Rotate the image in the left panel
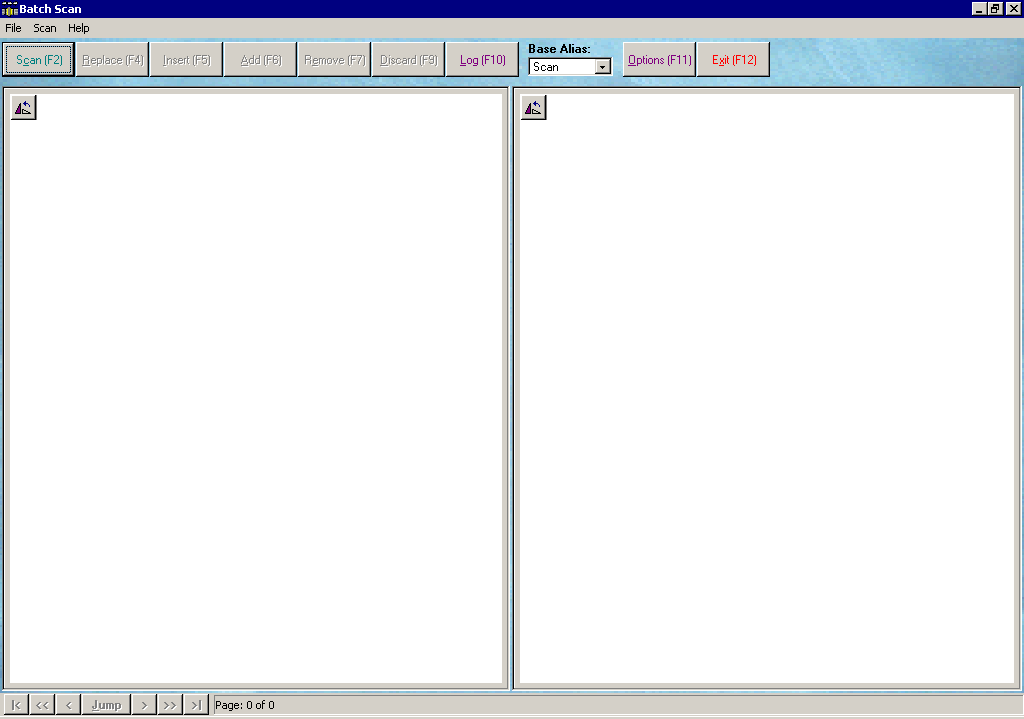Screen dimensions: 1024x719 point(23,107)
